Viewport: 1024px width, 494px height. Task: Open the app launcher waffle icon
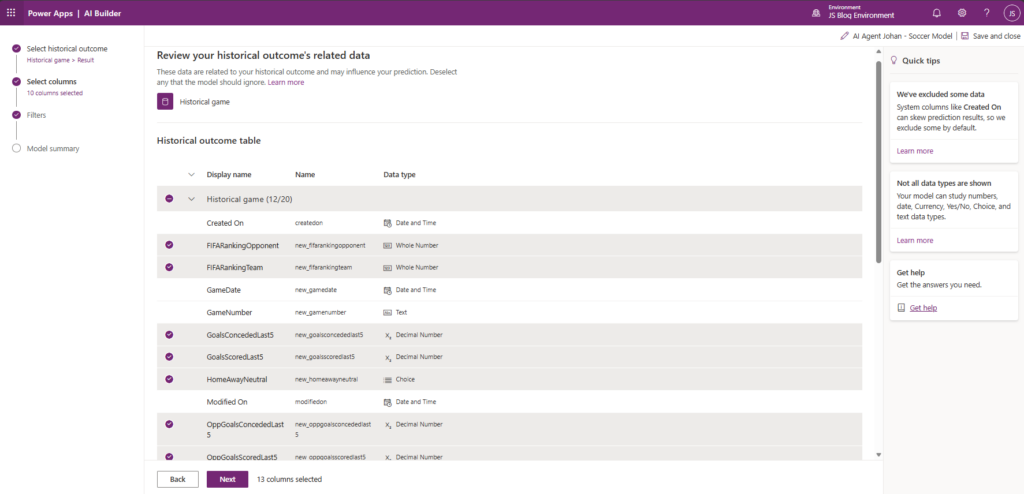point(11,13)
